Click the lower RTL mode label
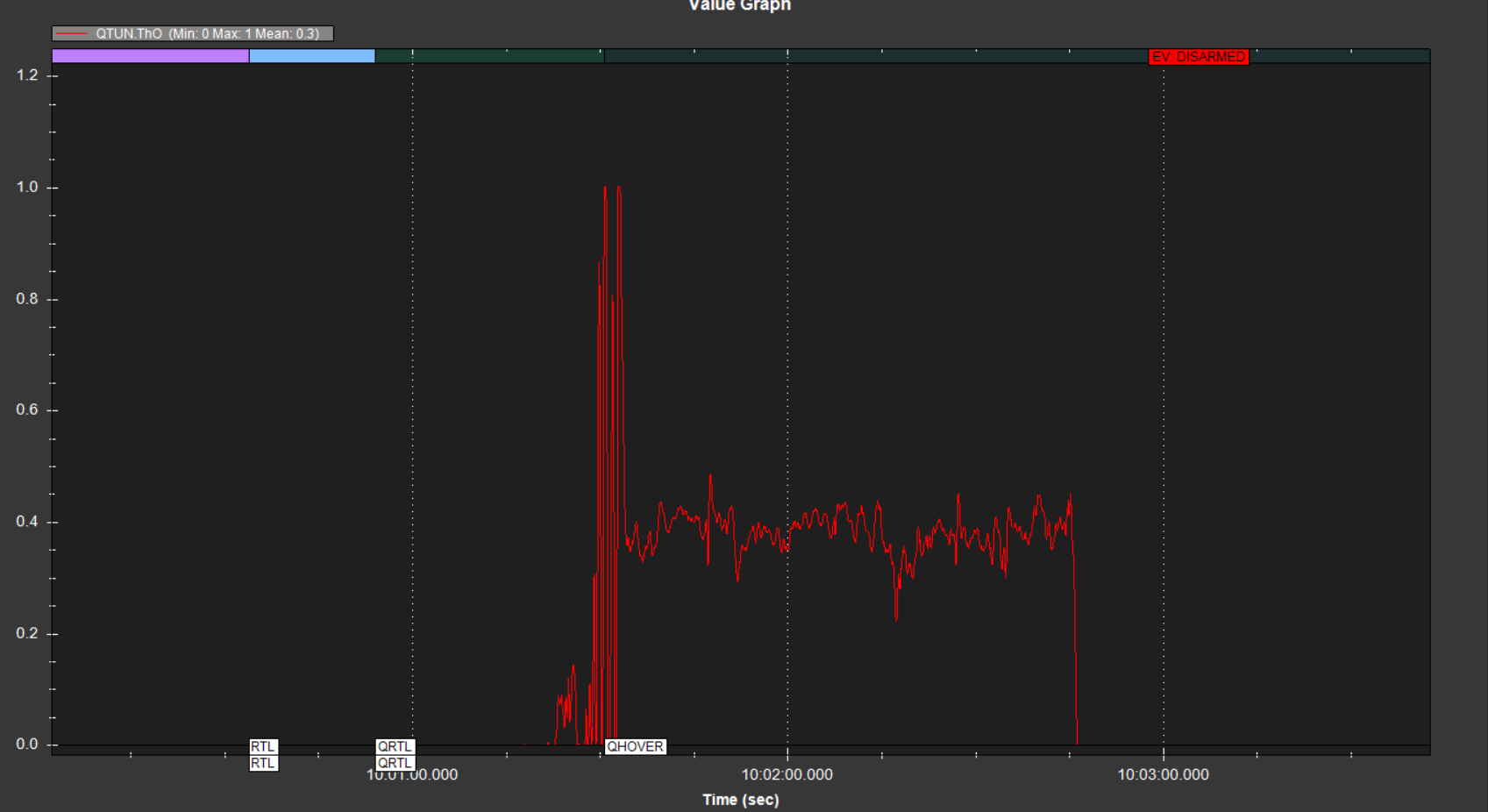1488x812 pixels. (263, 764)
